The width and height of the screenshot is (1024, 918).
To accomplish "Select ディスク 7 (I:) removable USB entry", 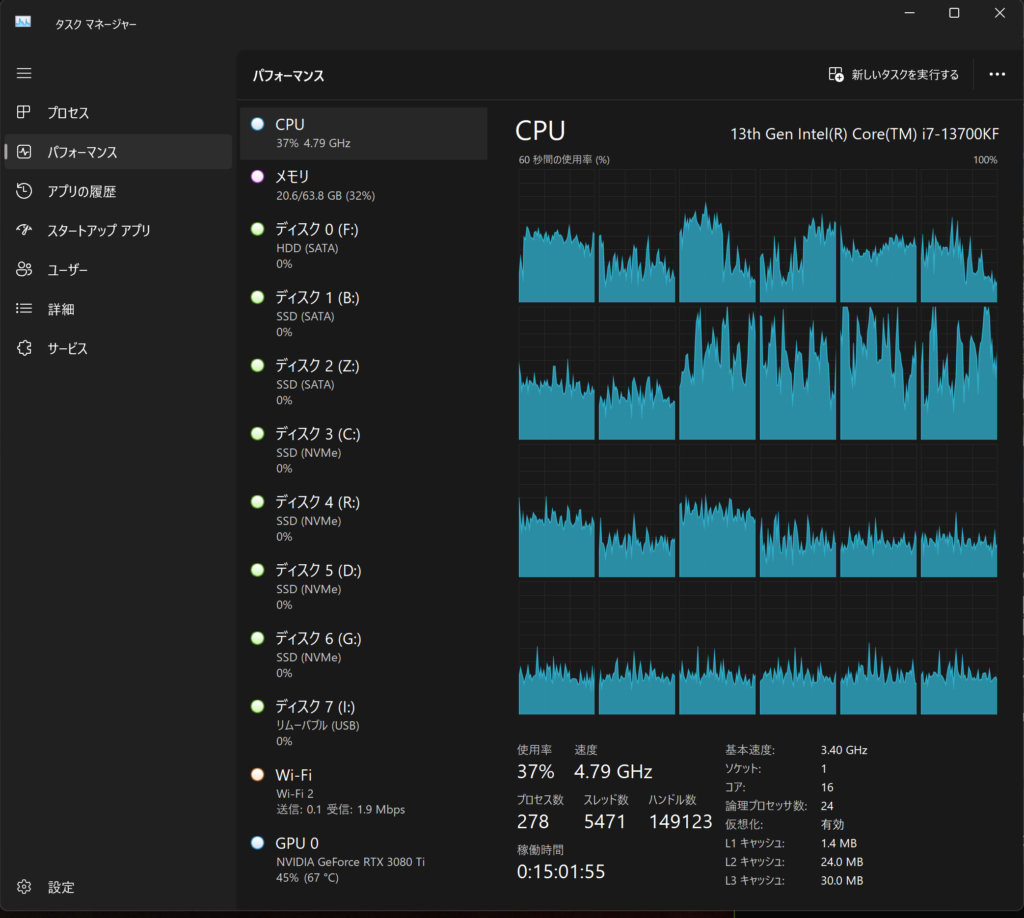I will [x=364, y=723].
